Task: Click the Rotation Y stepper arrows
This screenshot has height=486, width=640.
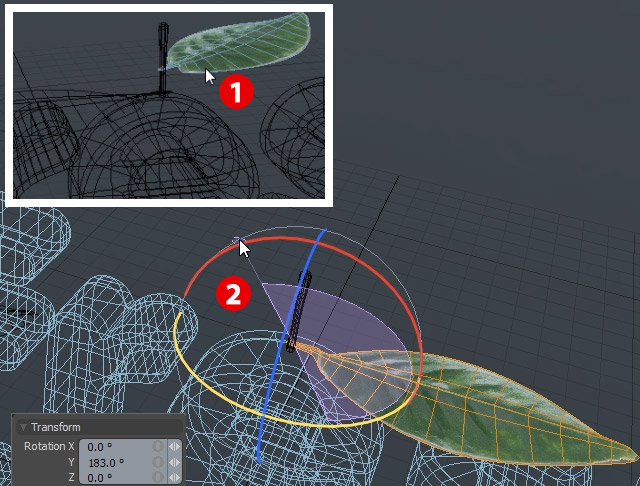Action: click(x=174, y=462)
